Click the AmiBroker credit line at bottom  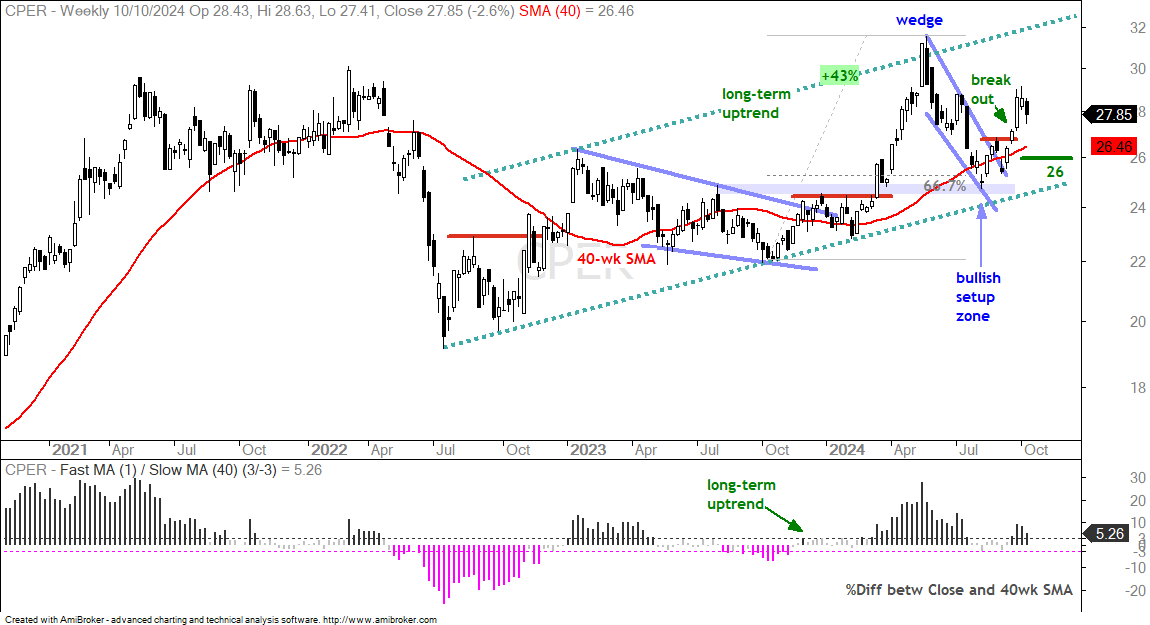coord(221,620)
